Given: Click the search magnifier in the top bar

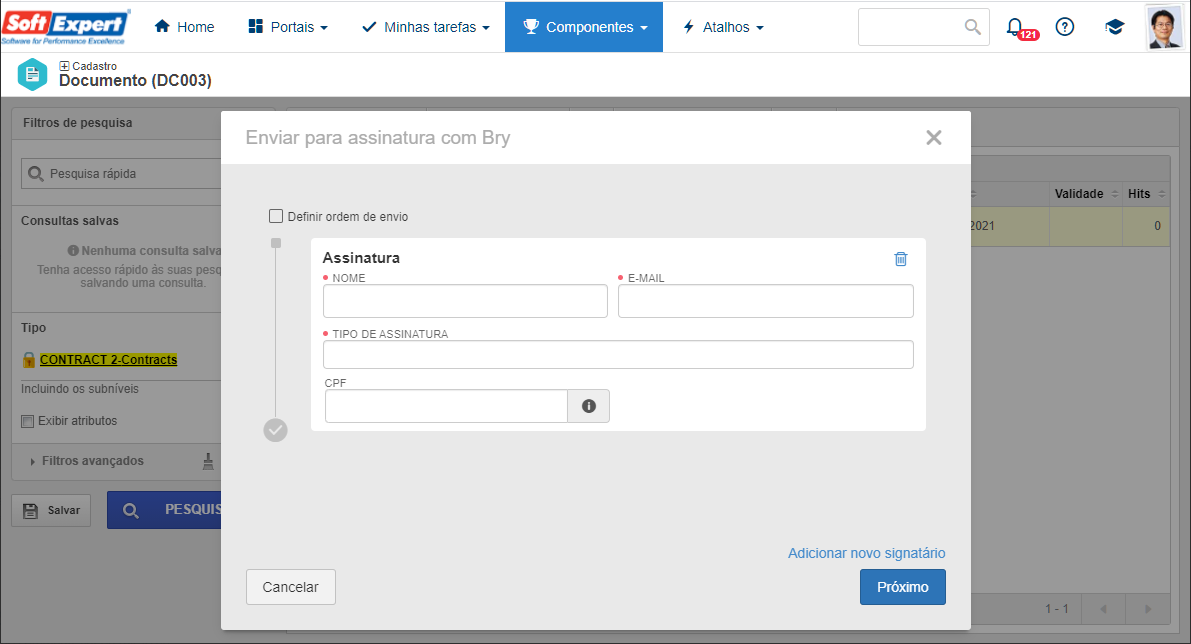Looking at the screenshot, I should click(x=972, y=27).
